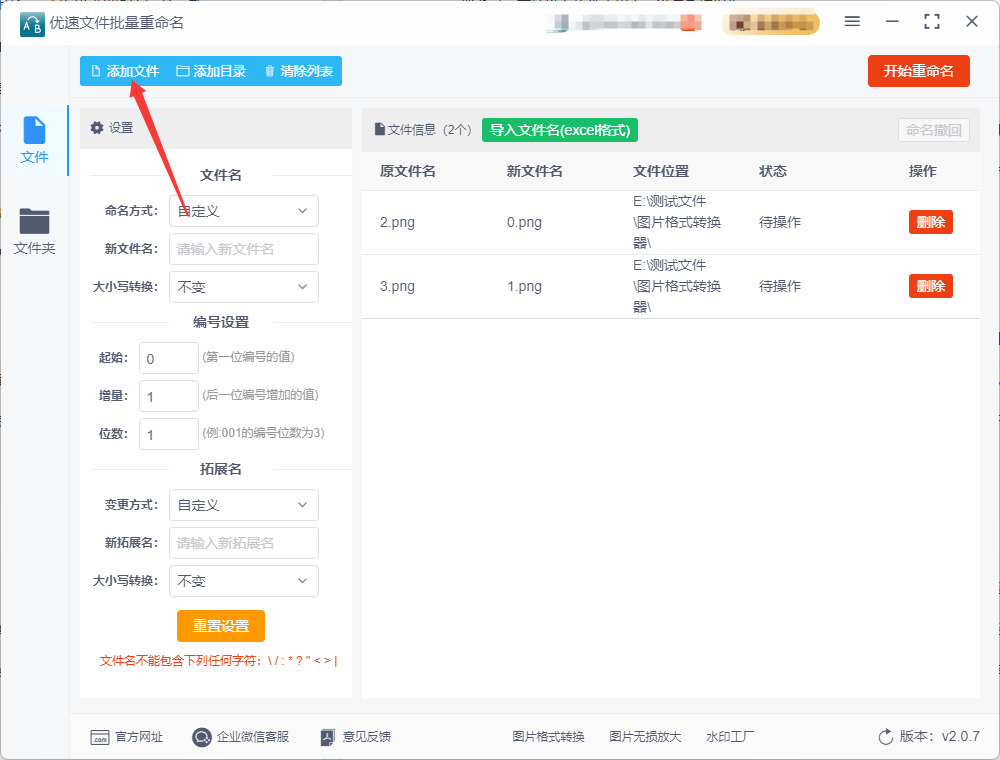Expand the extension 变更方式 dropdown
1000x760 pixels.
tap(244, 505)
